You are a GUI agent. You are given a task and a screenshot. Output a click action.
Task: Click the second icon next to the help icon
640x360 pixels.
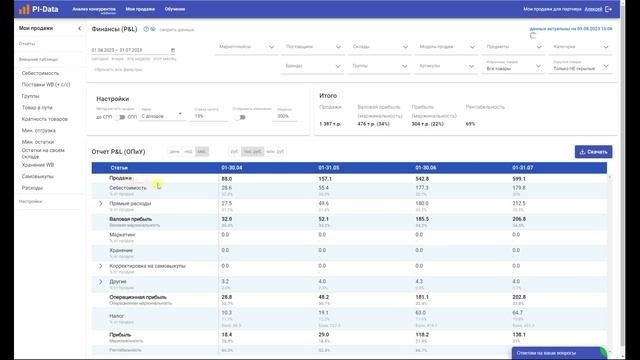tap(153, 29)
